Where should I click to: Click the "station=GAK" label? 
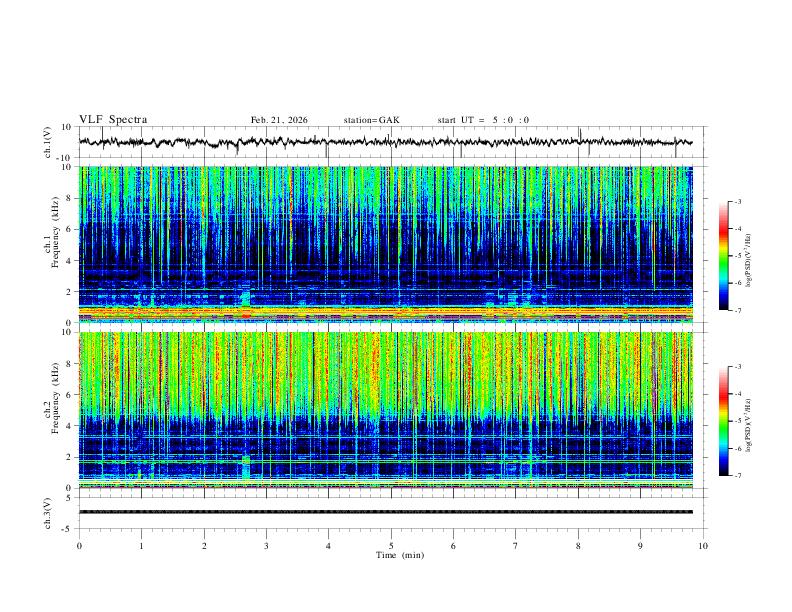tap(371, 120)
